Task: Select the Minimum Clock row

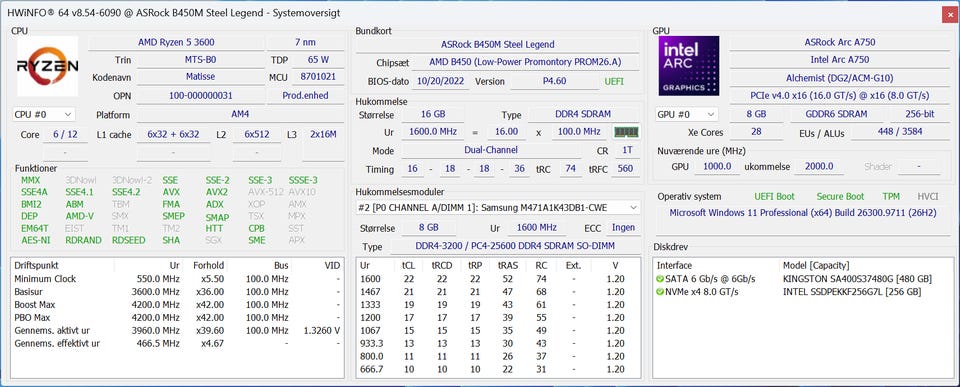Action: (x=178, y=279)
